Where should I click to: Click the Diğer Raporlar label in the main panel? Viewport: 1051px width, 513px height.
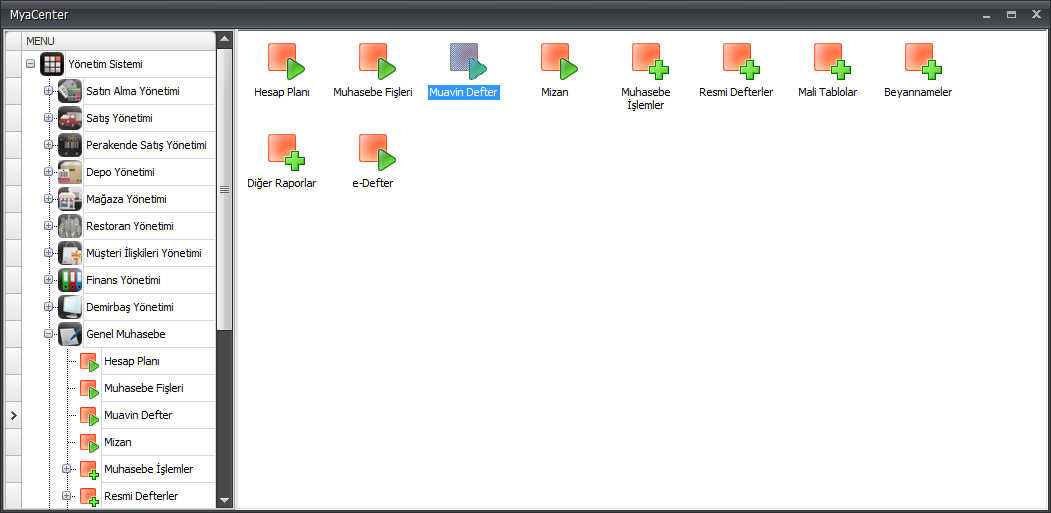tap(282, 183)
